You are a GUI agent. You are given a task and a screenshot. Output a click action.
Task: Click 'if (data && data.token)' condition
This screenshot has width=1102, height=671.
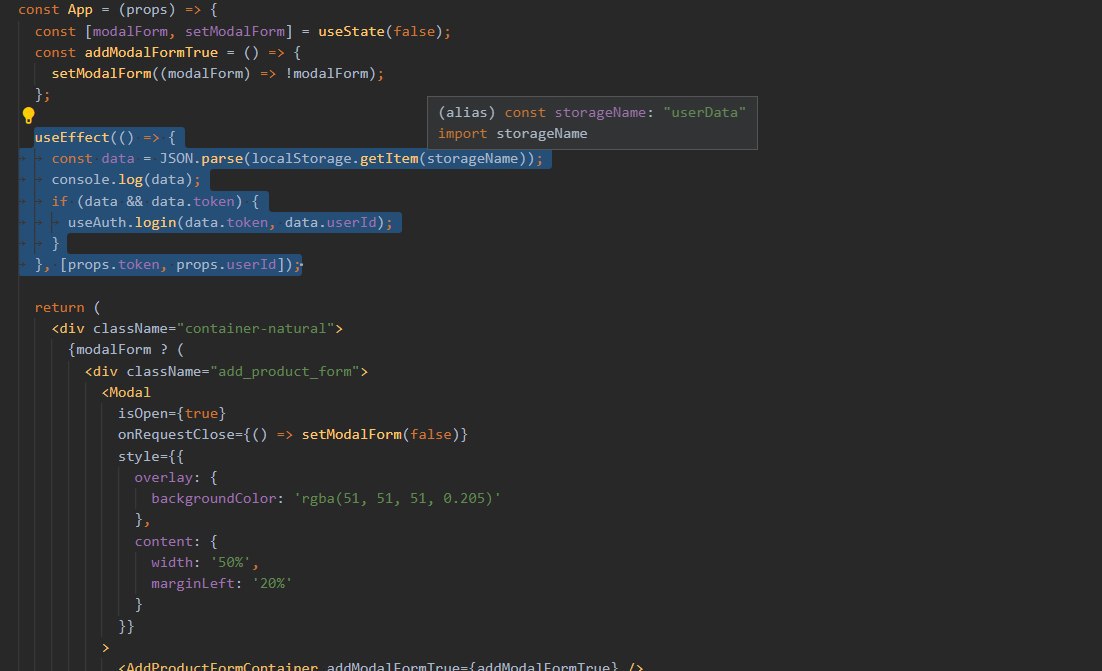point(147,201)
